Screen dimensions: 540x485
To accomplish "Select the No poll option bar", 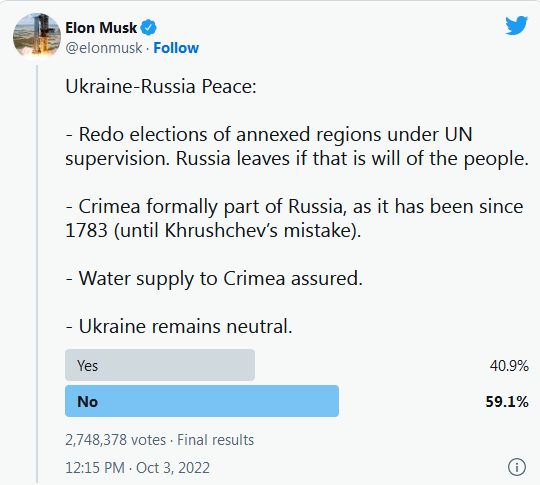I will pos(202,401).
